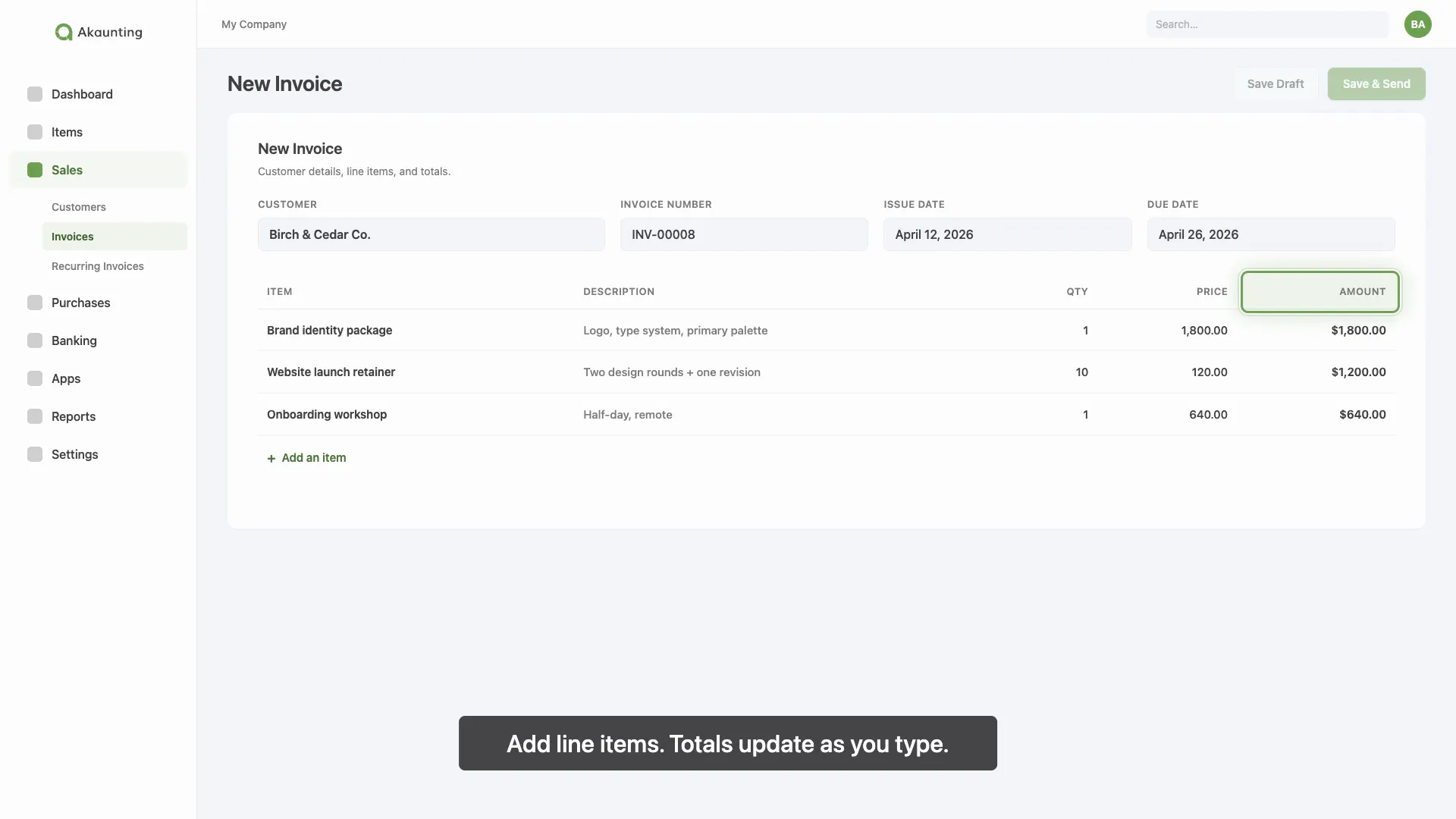The height and width of the screenshot is (819, 1456).
Task: Click the Banking sidebar icon
Action: [x=35, y=340]
